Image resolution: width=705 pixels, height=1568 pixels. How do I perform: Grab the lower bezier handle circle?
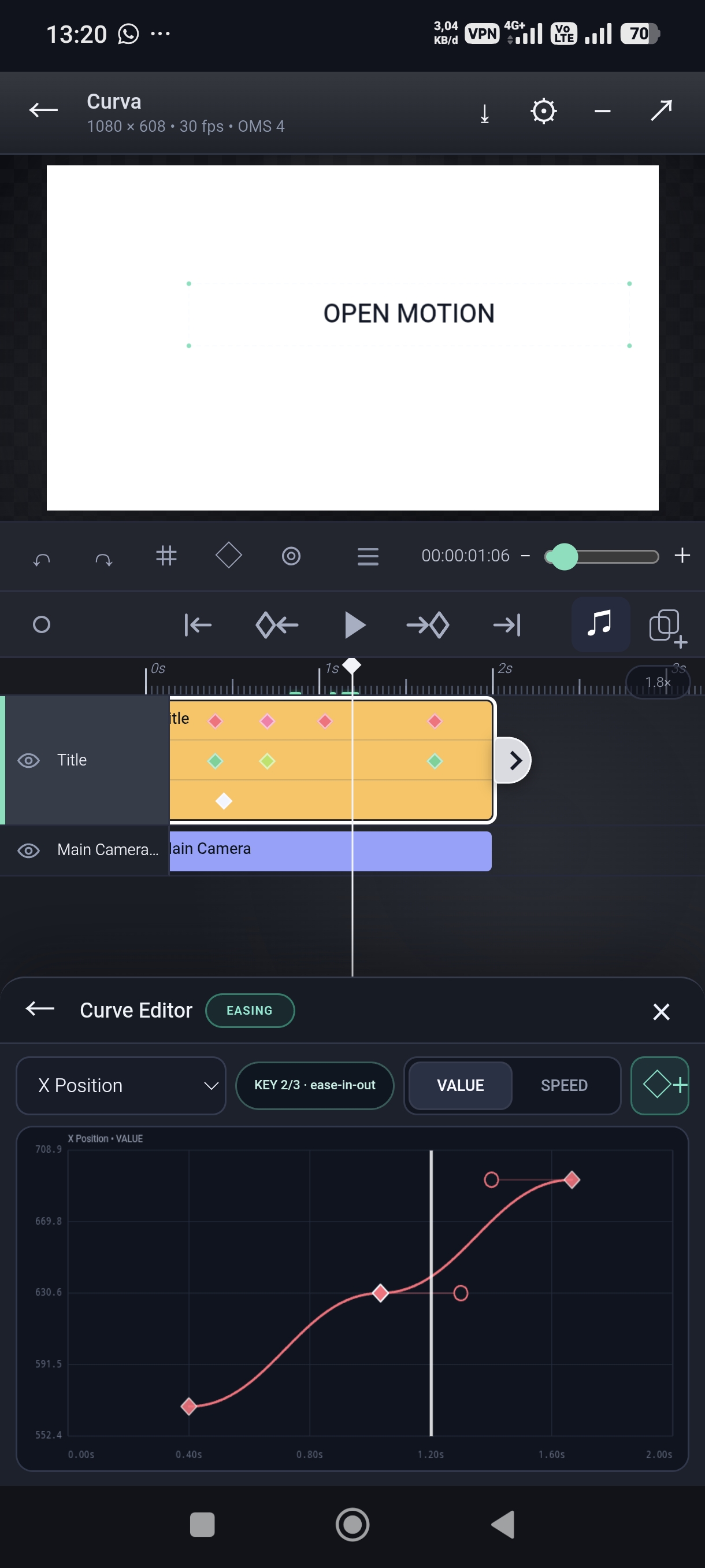tap(461, 1293)
